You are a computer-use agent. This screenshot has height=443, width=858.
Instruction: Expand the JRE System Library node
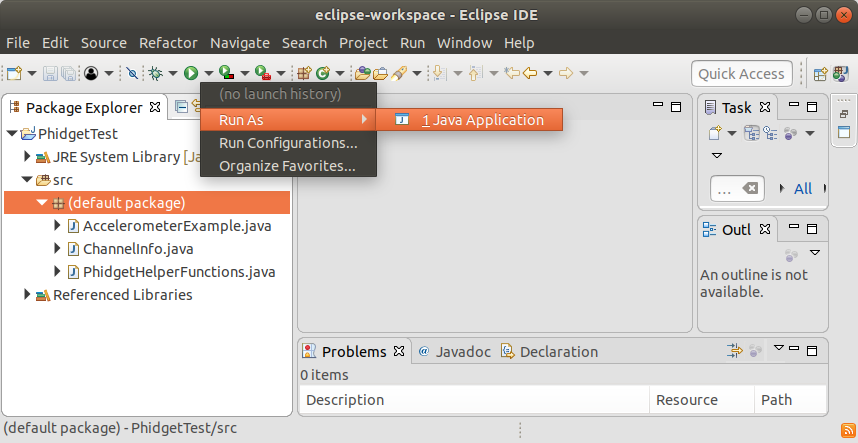pos(27,157)
